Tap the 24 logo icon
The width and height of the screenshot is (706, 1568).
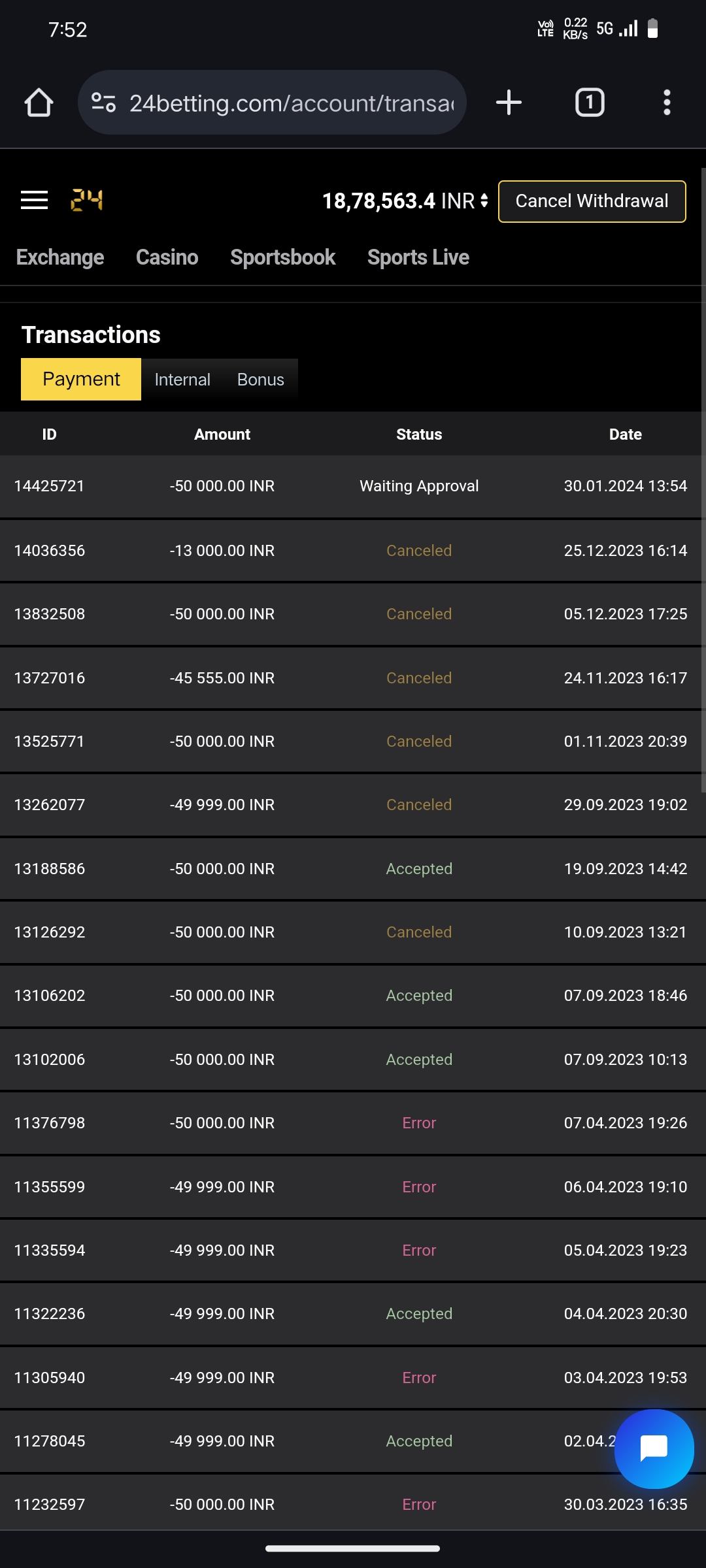86,200
